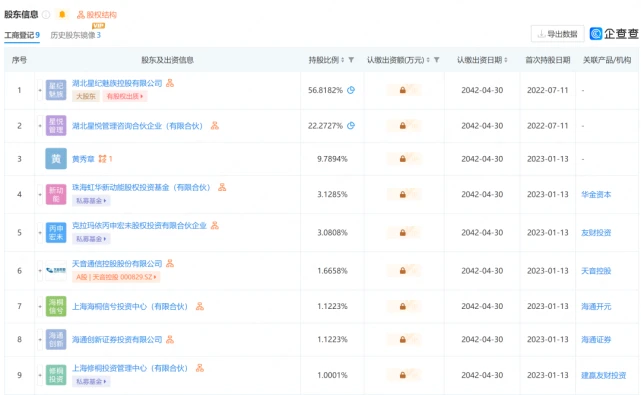This screenshot has width=641, height=395.
Task: Expand row 9 shareholder details
Action: click(40, 375)
